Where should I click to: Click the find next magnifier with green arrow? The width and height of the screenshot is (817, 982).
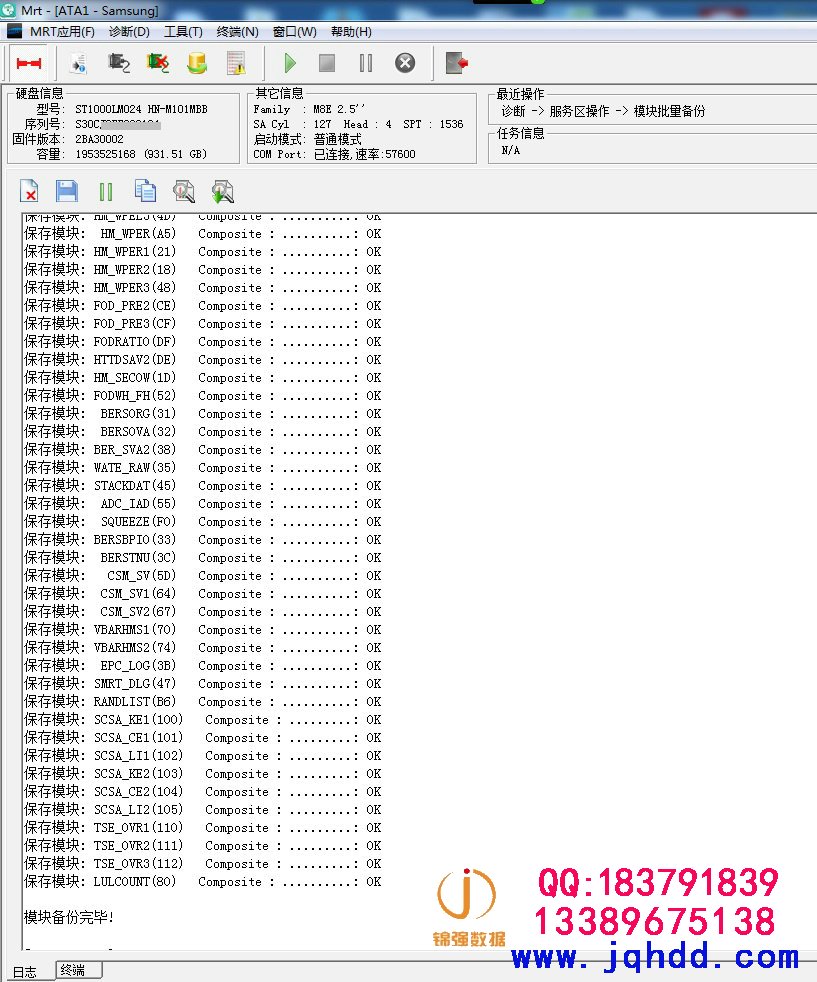[x=223, y=192]
